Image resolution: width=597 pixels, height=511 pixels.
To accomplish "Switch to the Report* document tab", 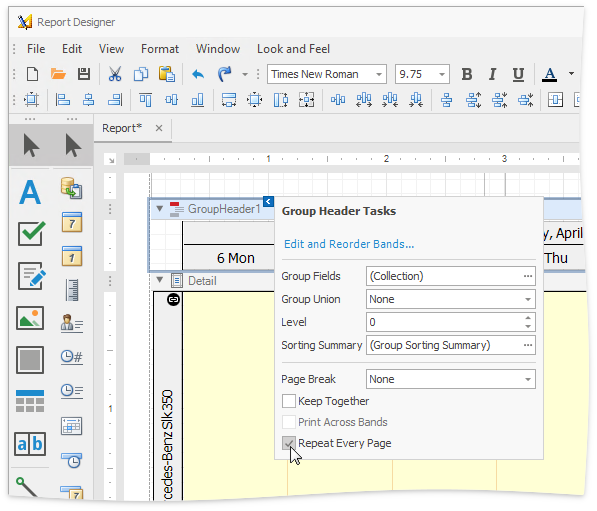I will pyautogui.click(x=122, y=128).
